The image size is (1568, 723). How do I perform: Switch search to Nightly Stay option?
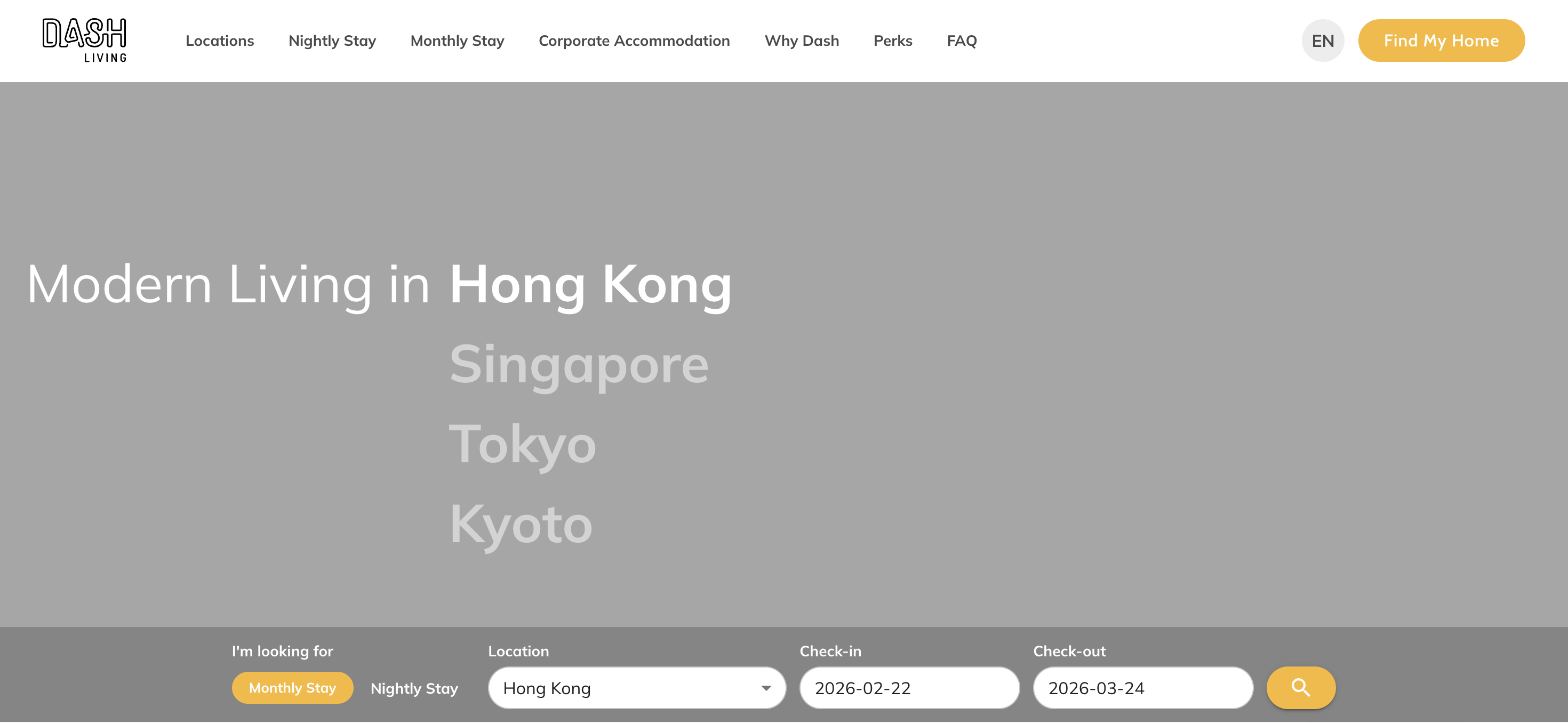tap(414, 688)
